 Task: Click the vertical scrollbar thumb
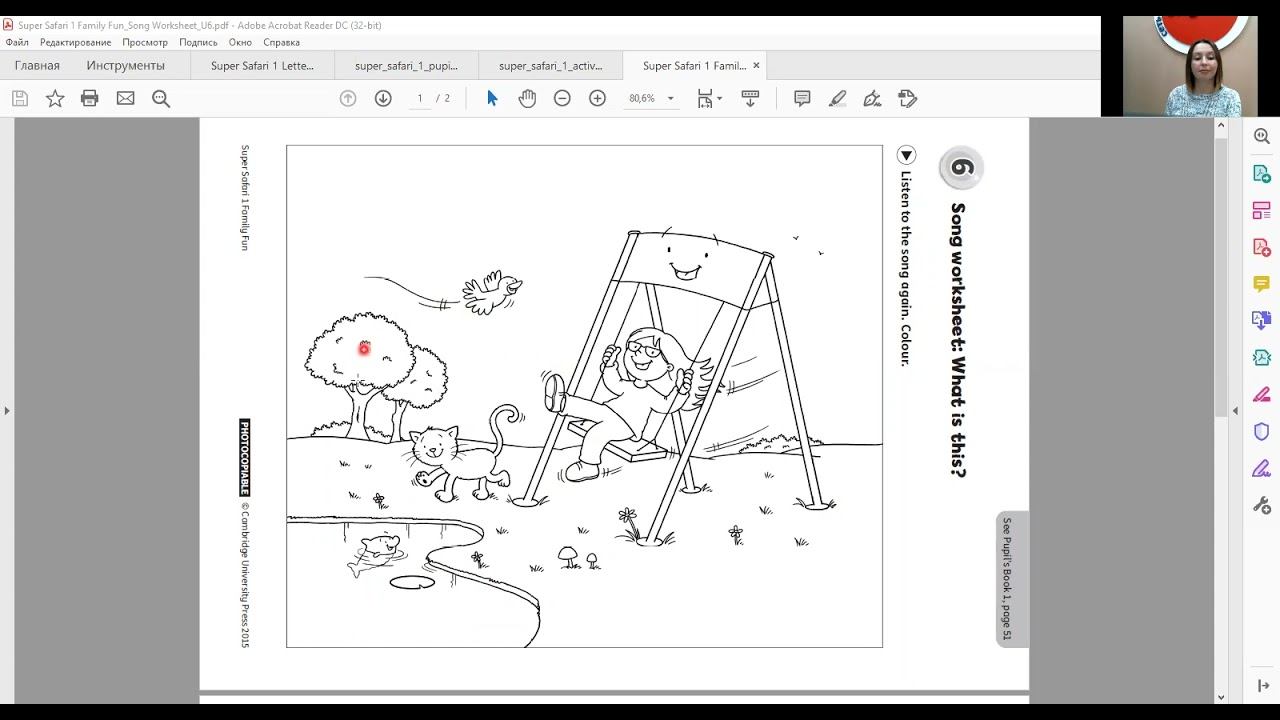click(x=1221, y=276)
